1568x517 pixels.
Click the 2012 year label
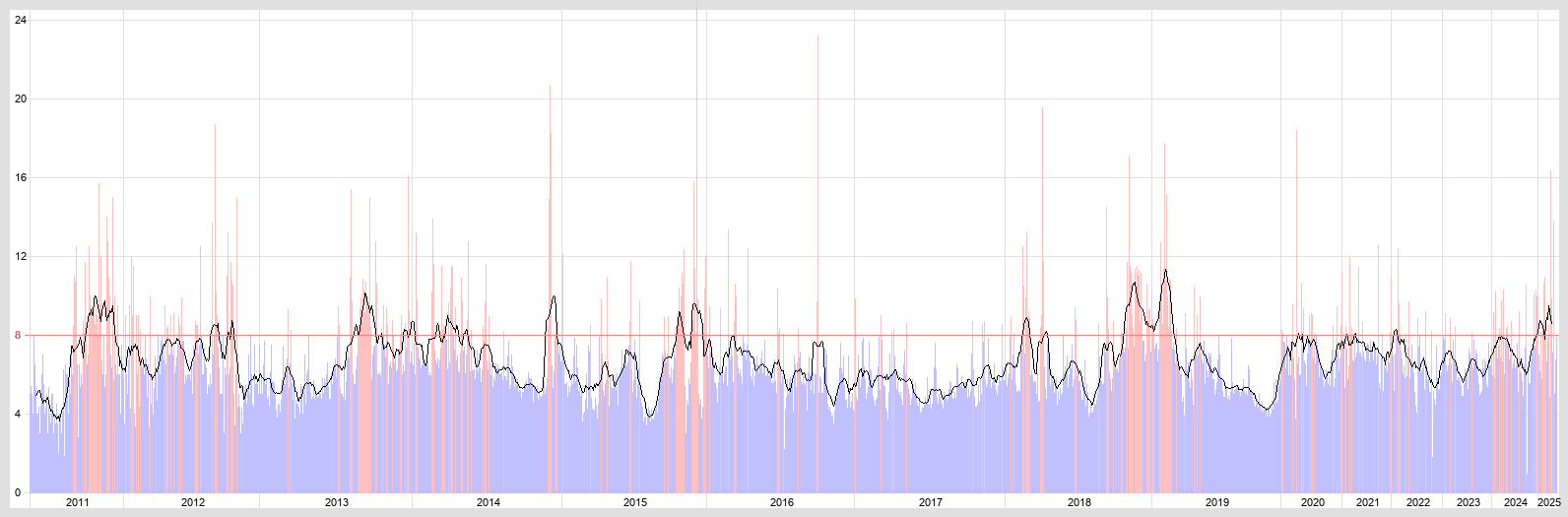193,502
